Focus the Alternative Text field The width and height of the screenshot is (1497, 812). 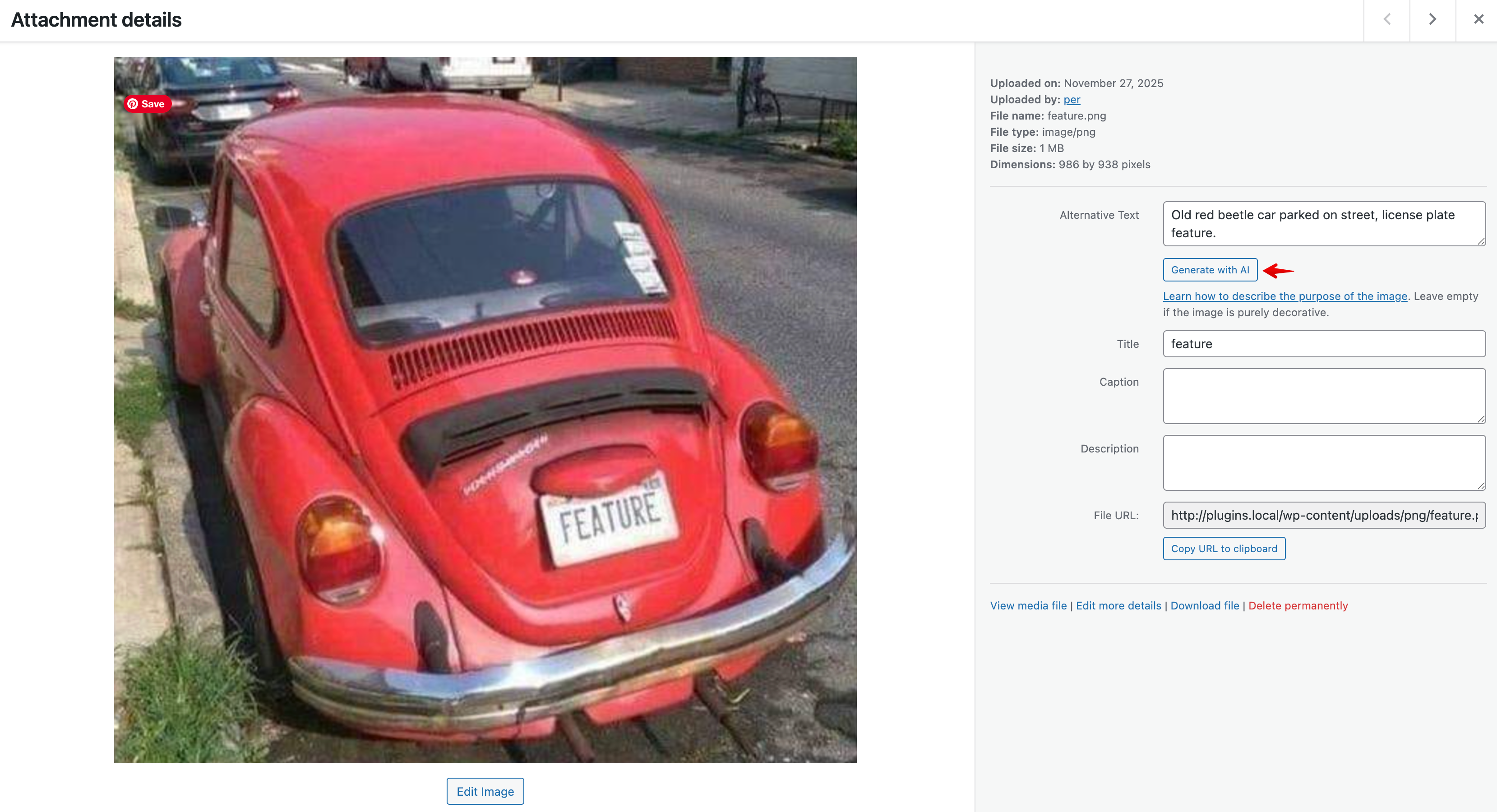[1324, 224]
